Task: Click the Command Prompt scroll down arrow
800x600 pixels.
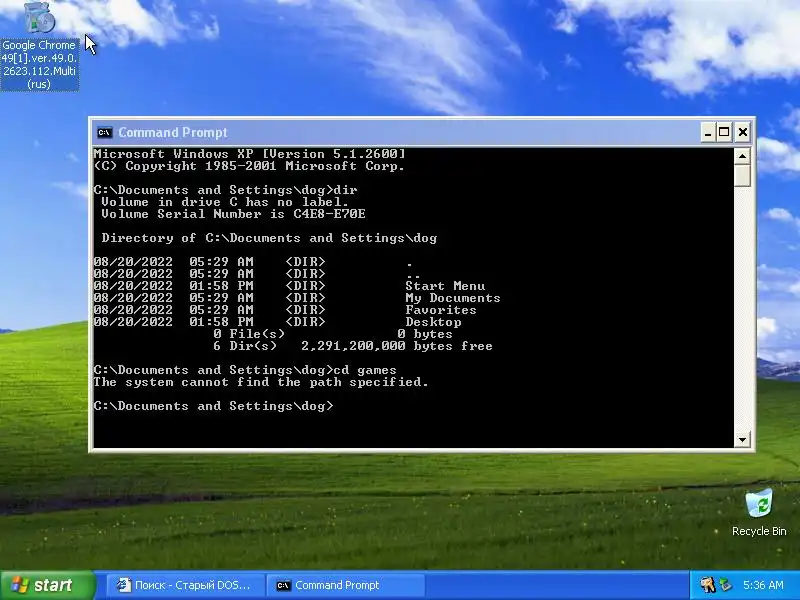Action: point(742,439)
